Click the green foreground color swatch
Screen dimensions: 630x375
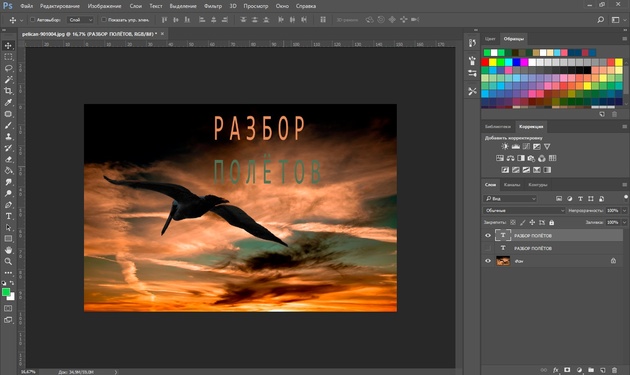pyautogui.click(x=6, y=292)
